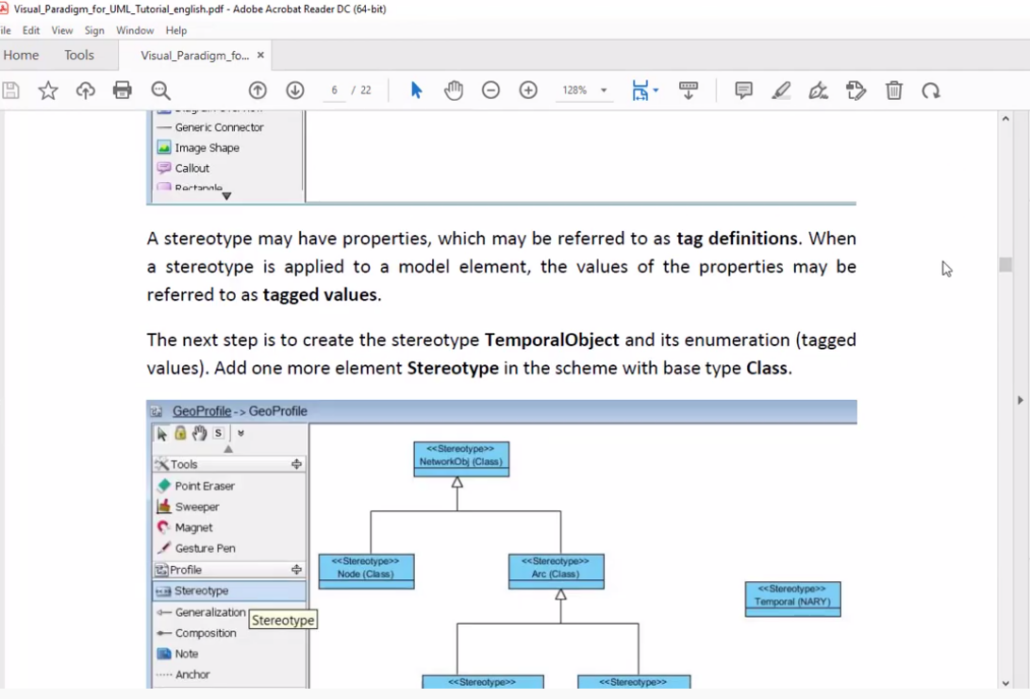
Task: Zoom in with the plus button
Action: 528,90
